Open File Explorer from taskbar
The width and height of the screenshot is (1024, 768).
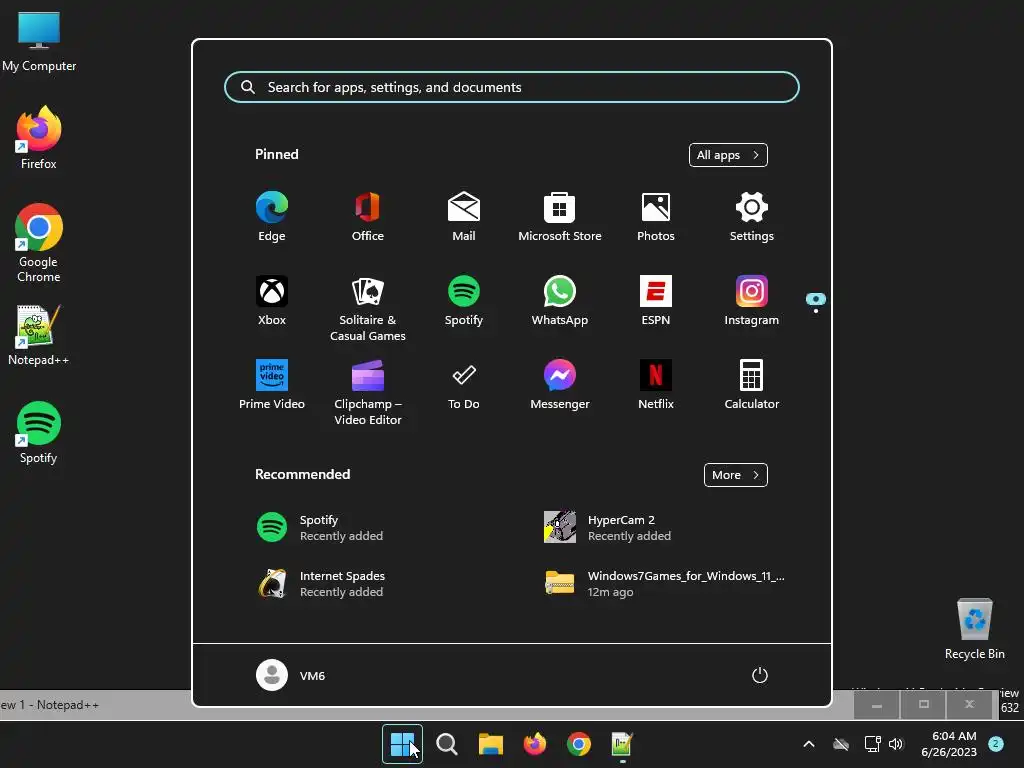coord(490,744)
